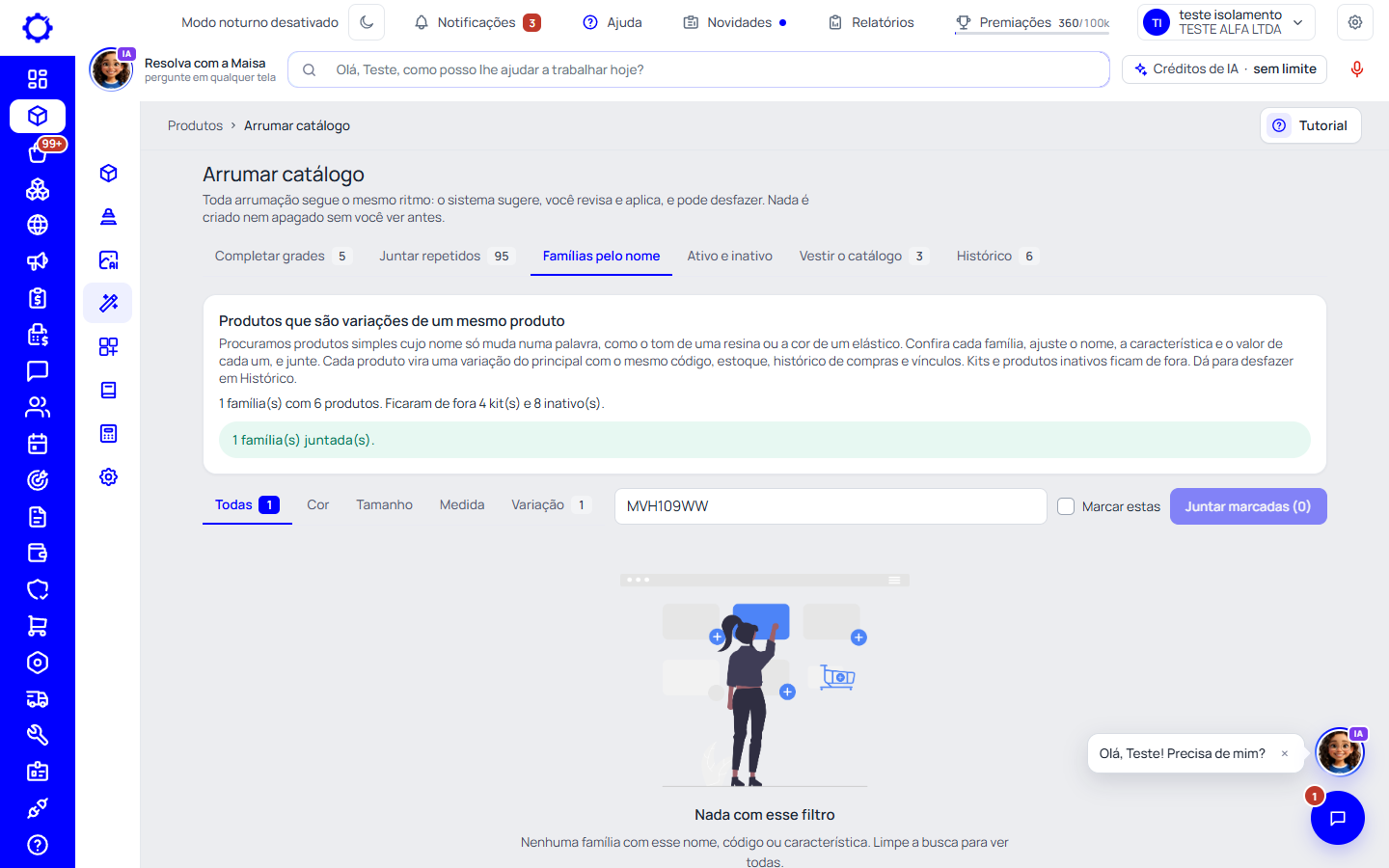Click the globe icon in blue sidebar

pyautogui.click(x=38, y=225)
